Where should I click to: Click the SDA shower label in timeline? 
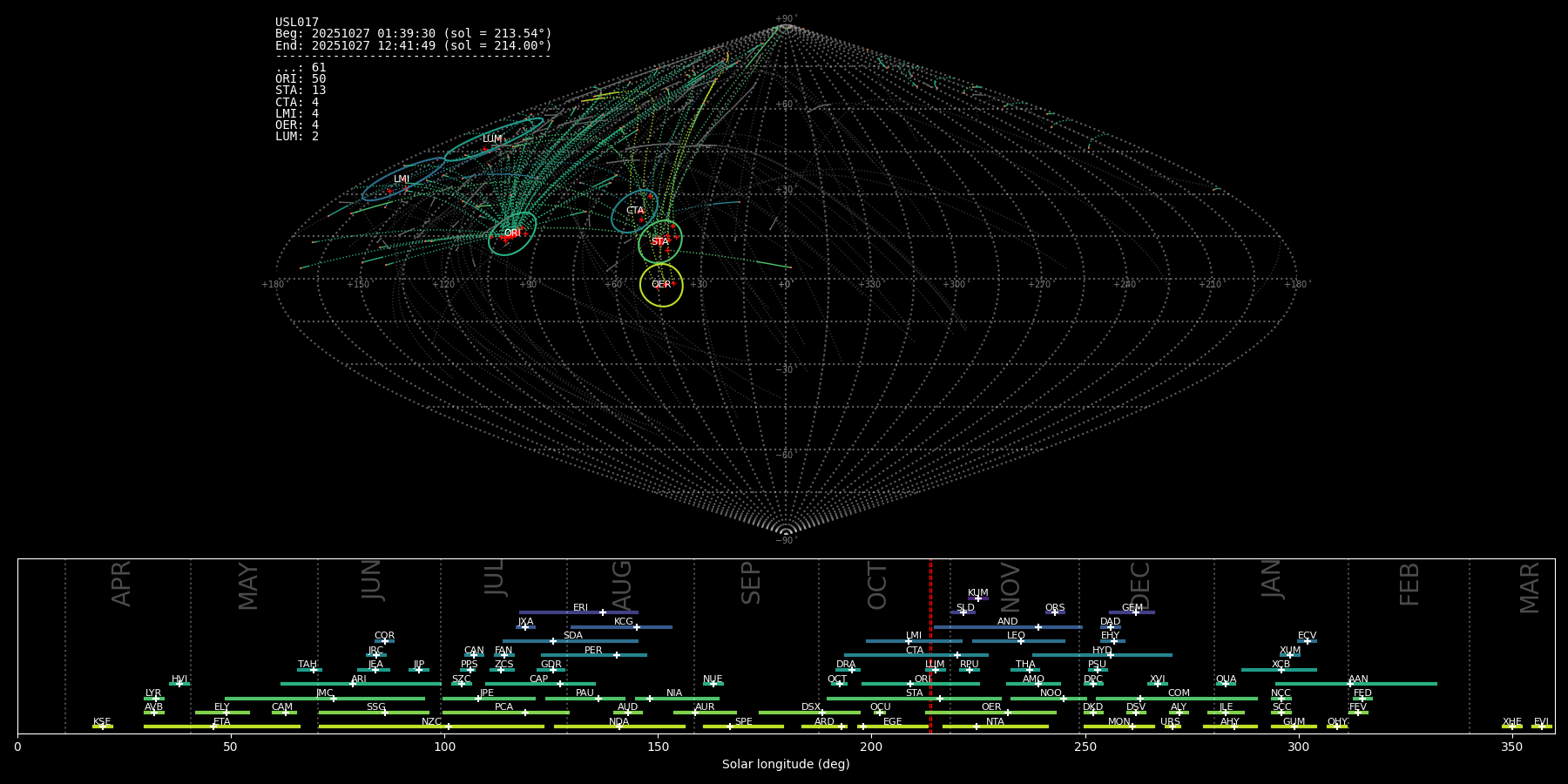pyautogui.click(x=573, y=636)
